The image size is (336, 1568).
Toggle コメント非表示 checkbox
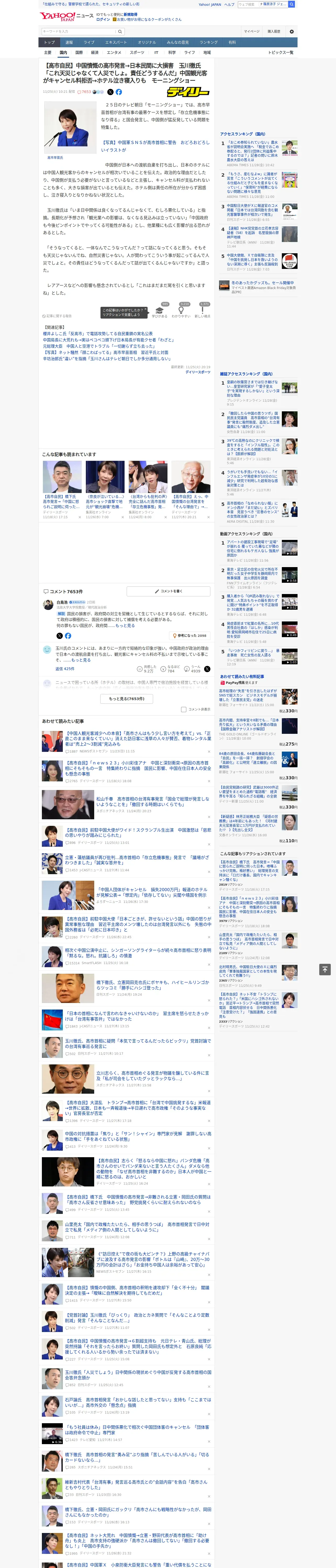(183, 709)
